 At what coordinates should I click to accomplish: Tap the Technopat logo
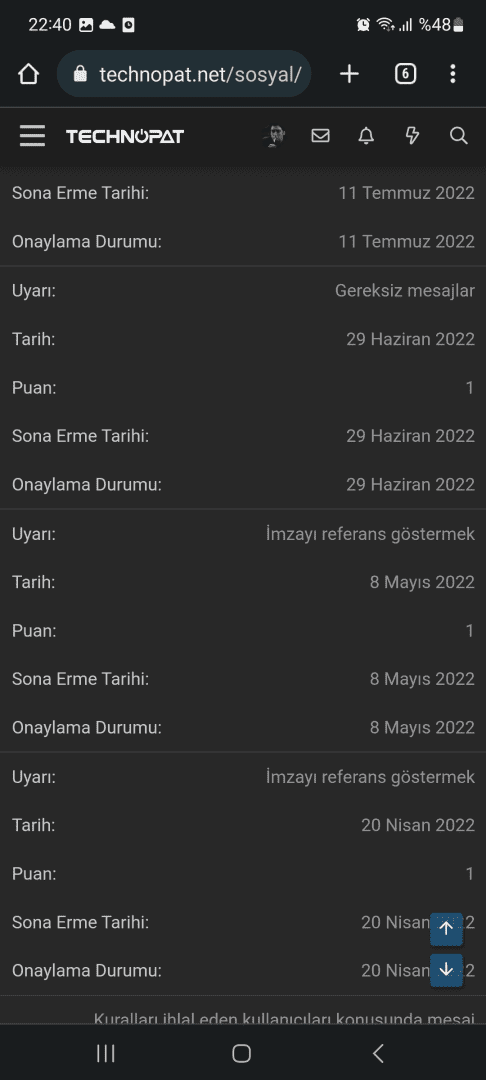(x=125, y=136)
